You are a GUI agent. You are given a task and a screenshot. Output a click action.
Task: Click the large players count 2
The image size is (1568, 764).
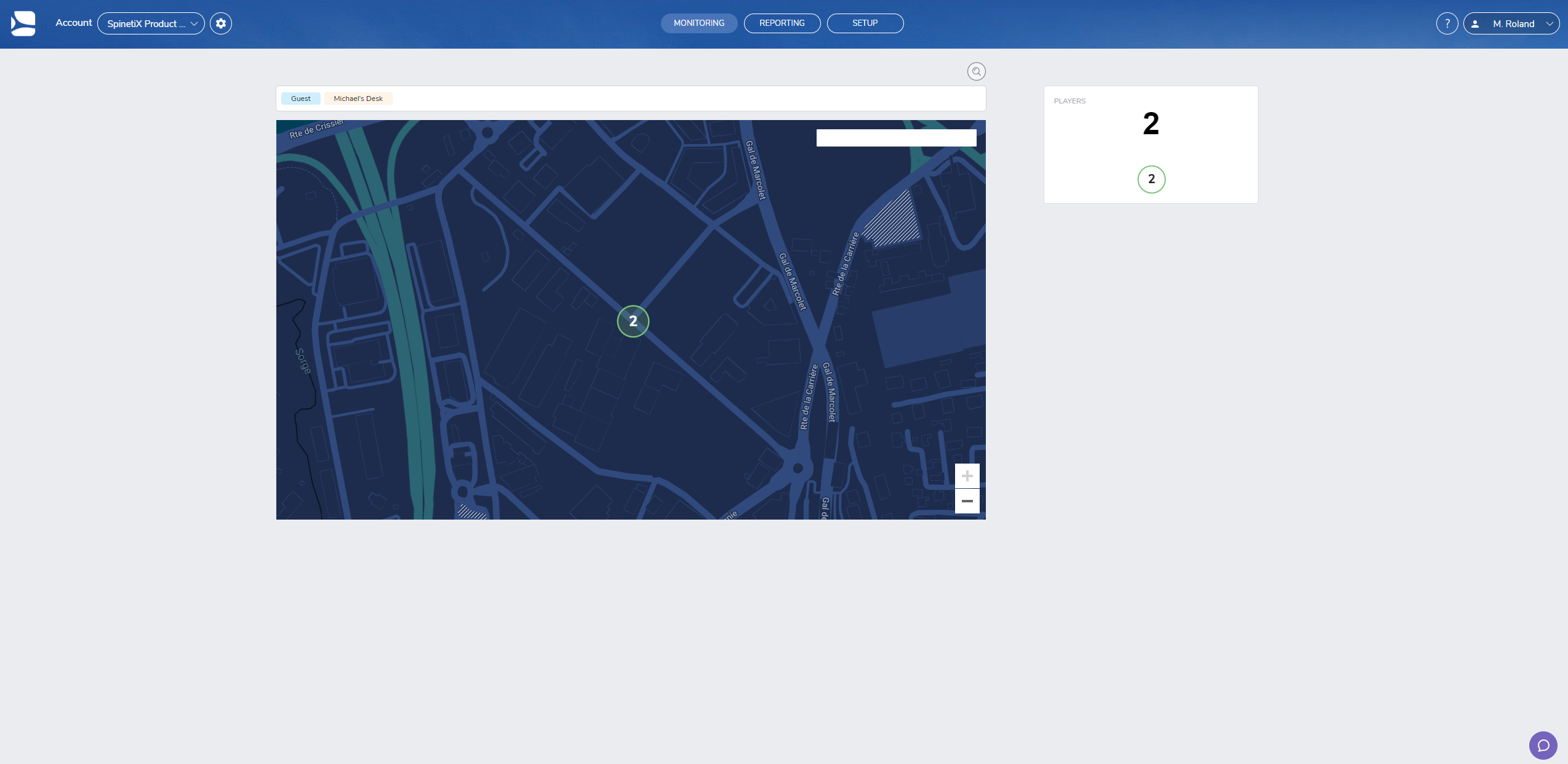[x=1151, y=124]
